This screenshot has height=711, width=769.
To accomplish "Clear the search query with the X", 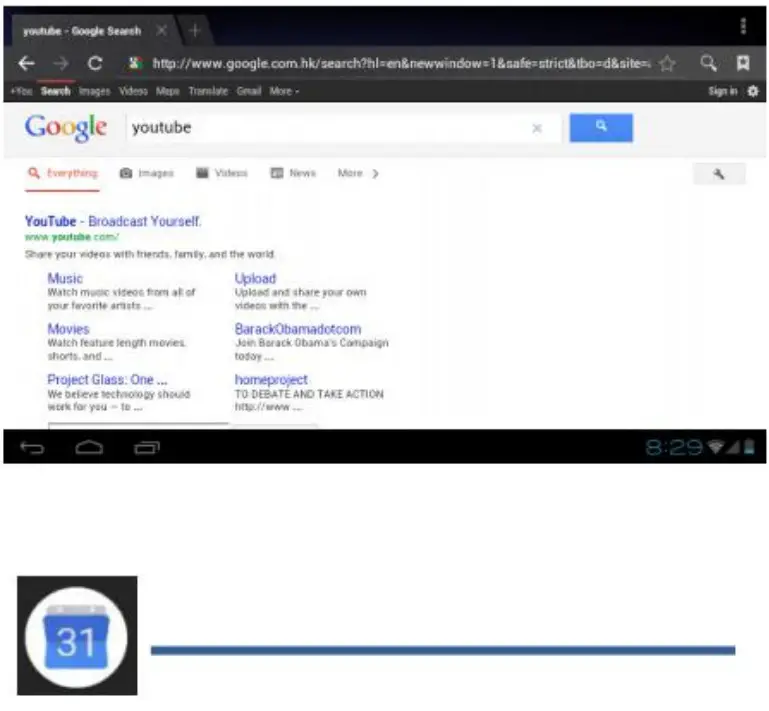I will coord(537,128).
